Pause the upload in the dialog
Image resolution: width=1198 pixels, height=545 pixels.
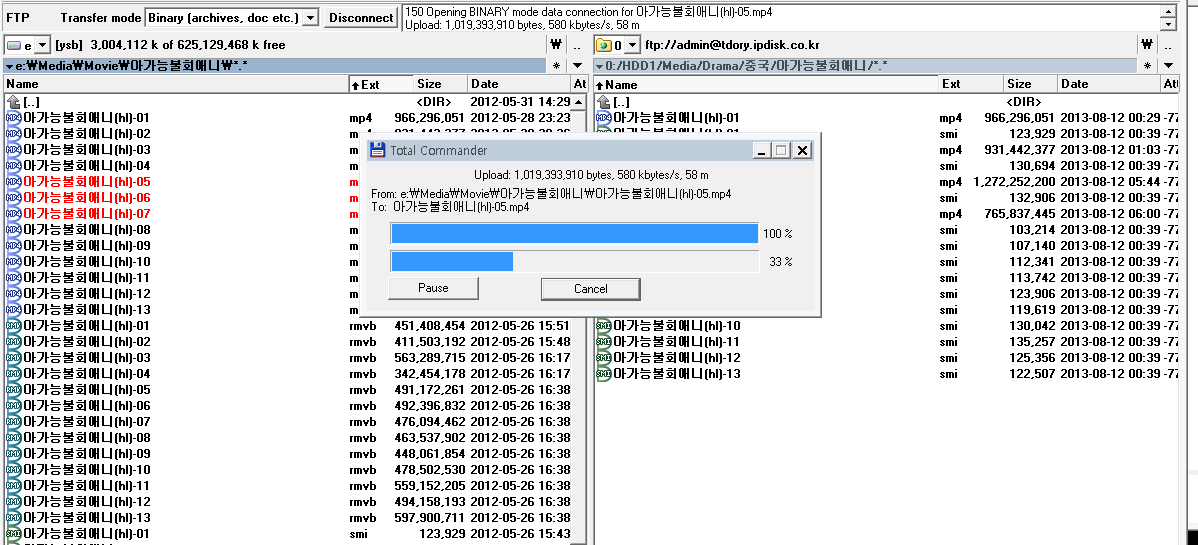433,288
